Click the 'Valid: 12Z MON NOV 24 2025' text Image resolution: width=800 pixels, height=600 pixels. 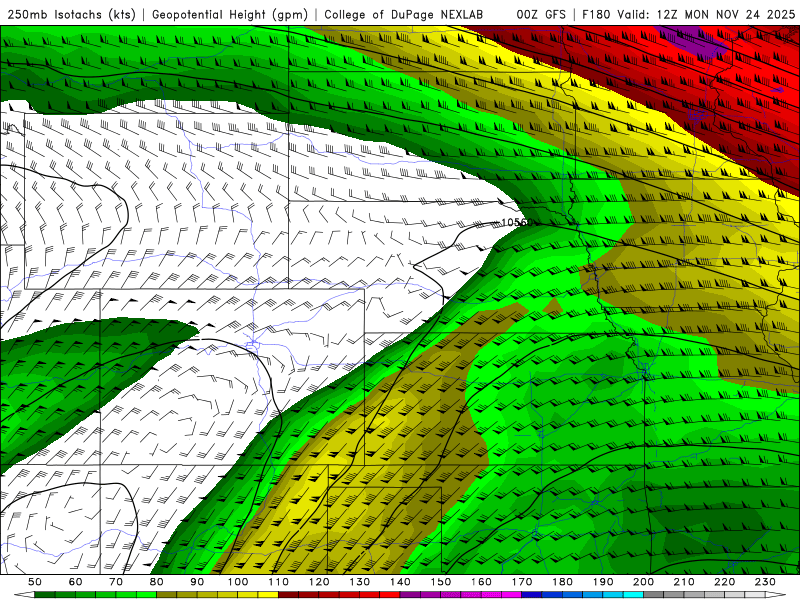(706, 14)
